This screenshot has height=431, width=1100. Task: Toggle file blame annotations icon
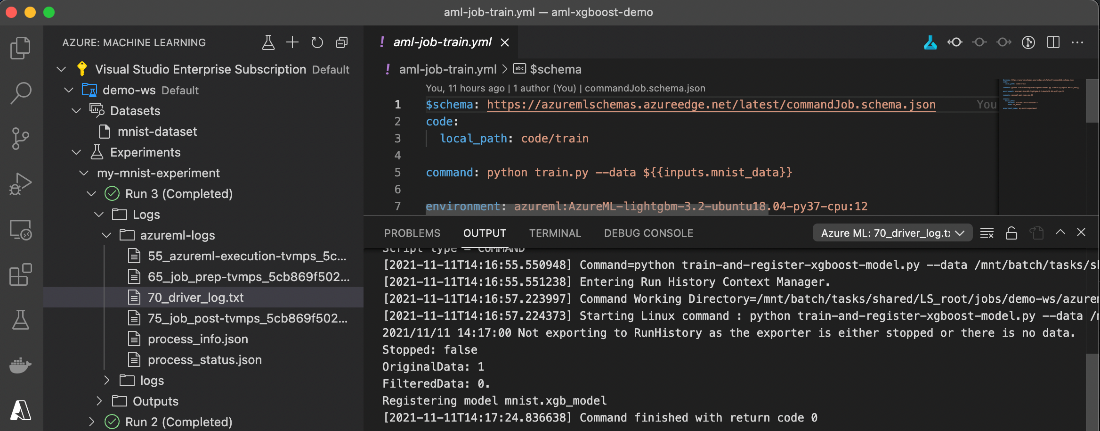[1028, 42]
